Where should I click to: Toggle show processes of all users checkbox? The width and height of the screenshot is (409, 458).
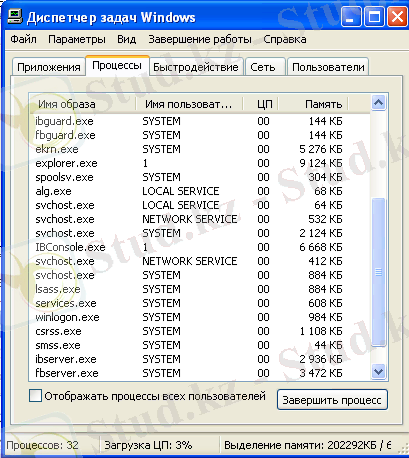(x=36, y=396)
